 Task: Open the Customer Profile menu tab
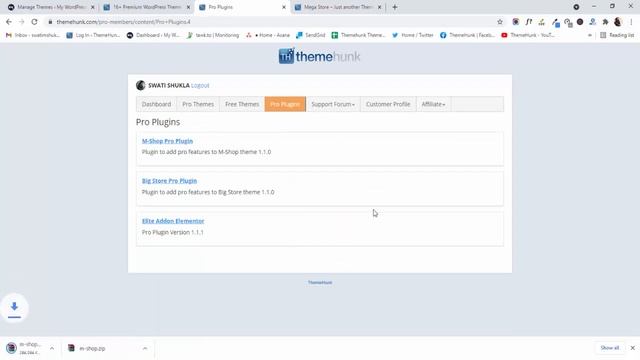tap(388, 104)
